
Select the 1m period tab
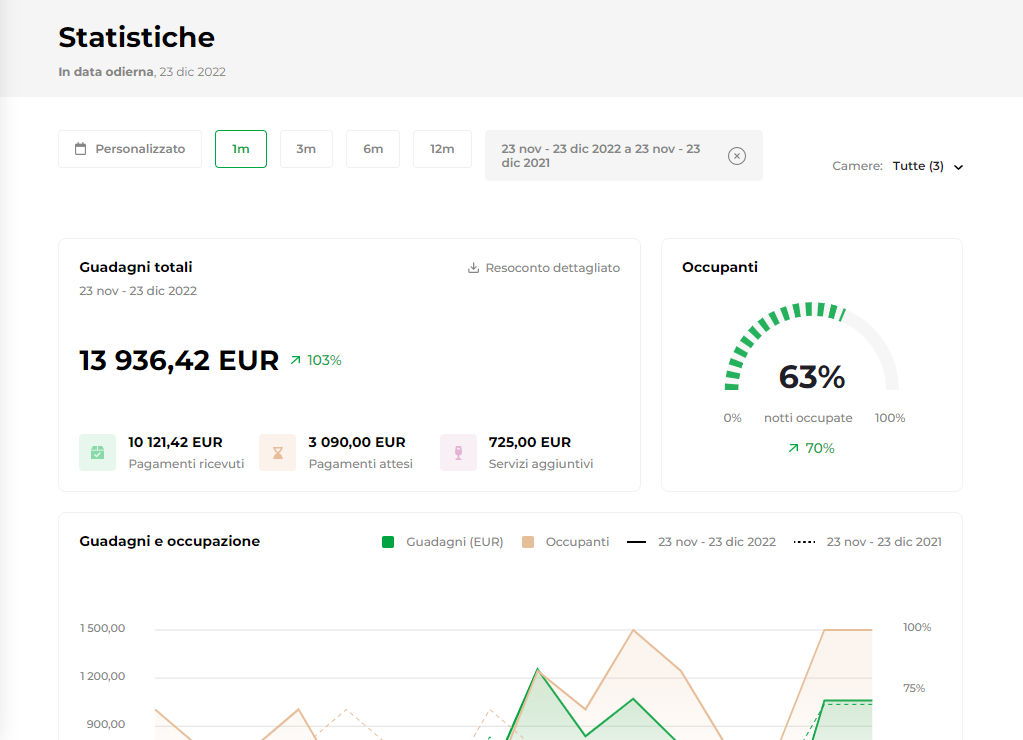[241, 149]
